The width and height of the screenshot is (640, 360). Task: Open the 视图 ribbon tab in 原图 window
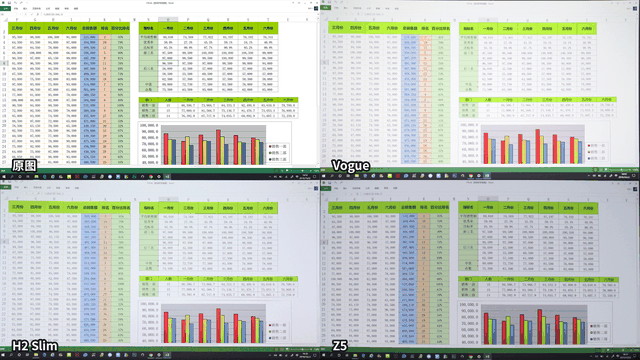tap(76, 9)
